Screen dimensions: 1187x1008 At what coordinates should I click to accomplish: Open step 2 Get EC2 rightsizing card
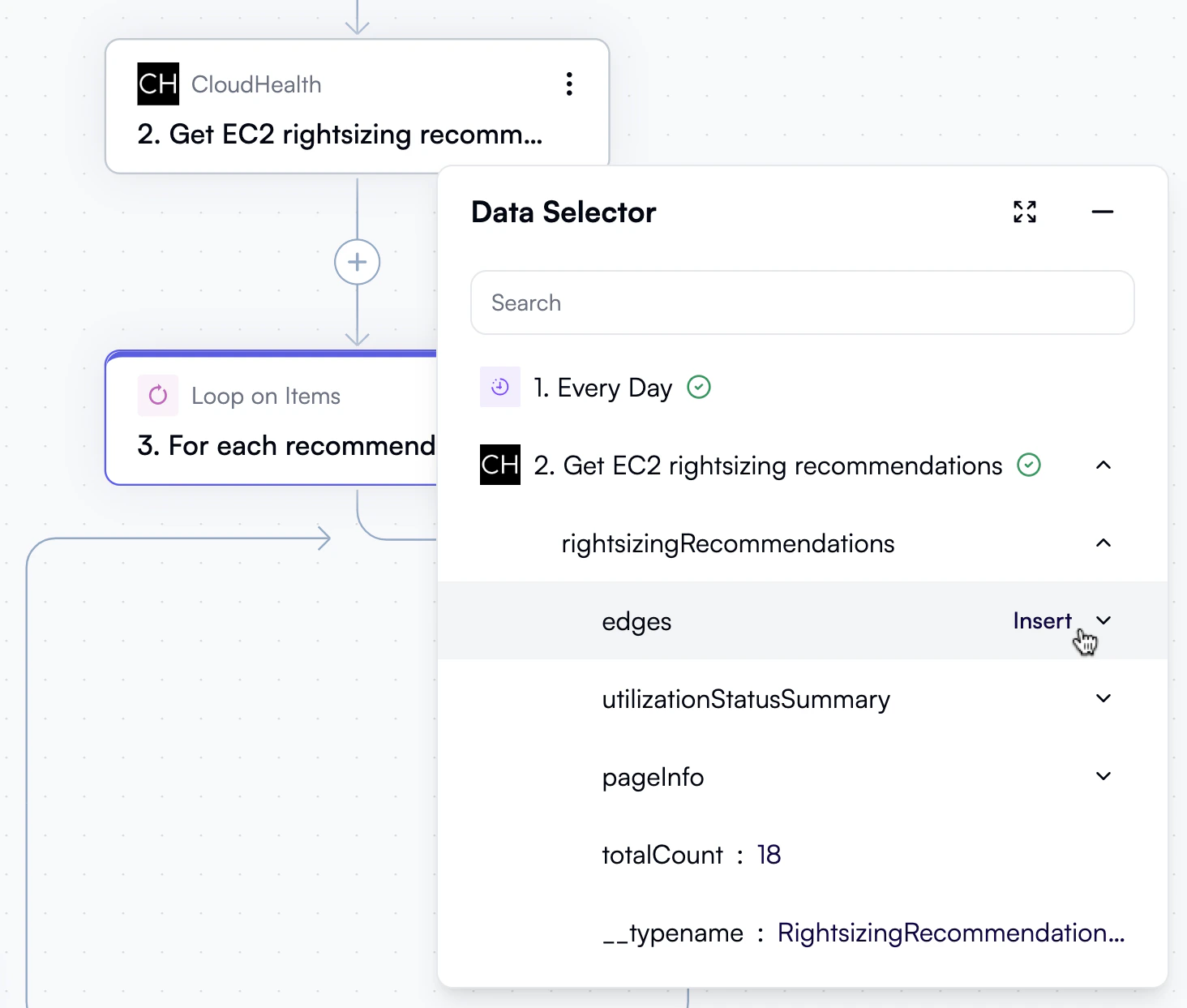(x=357, y=106)
